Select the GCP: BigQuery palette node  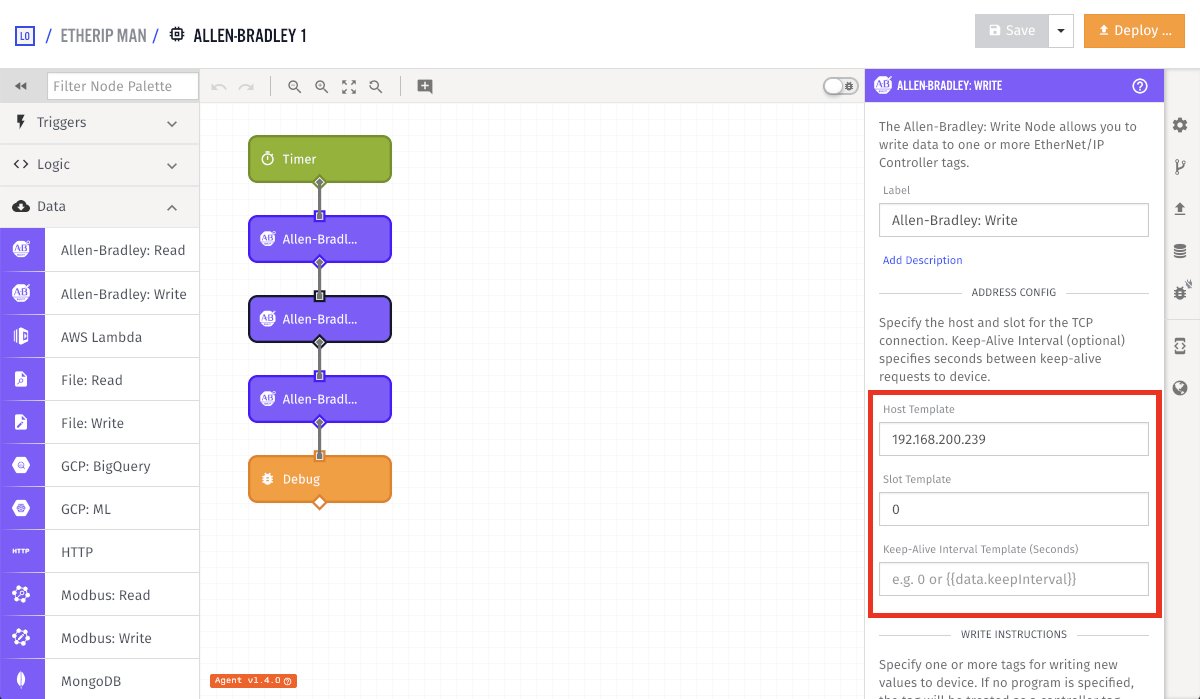[100, 466]
